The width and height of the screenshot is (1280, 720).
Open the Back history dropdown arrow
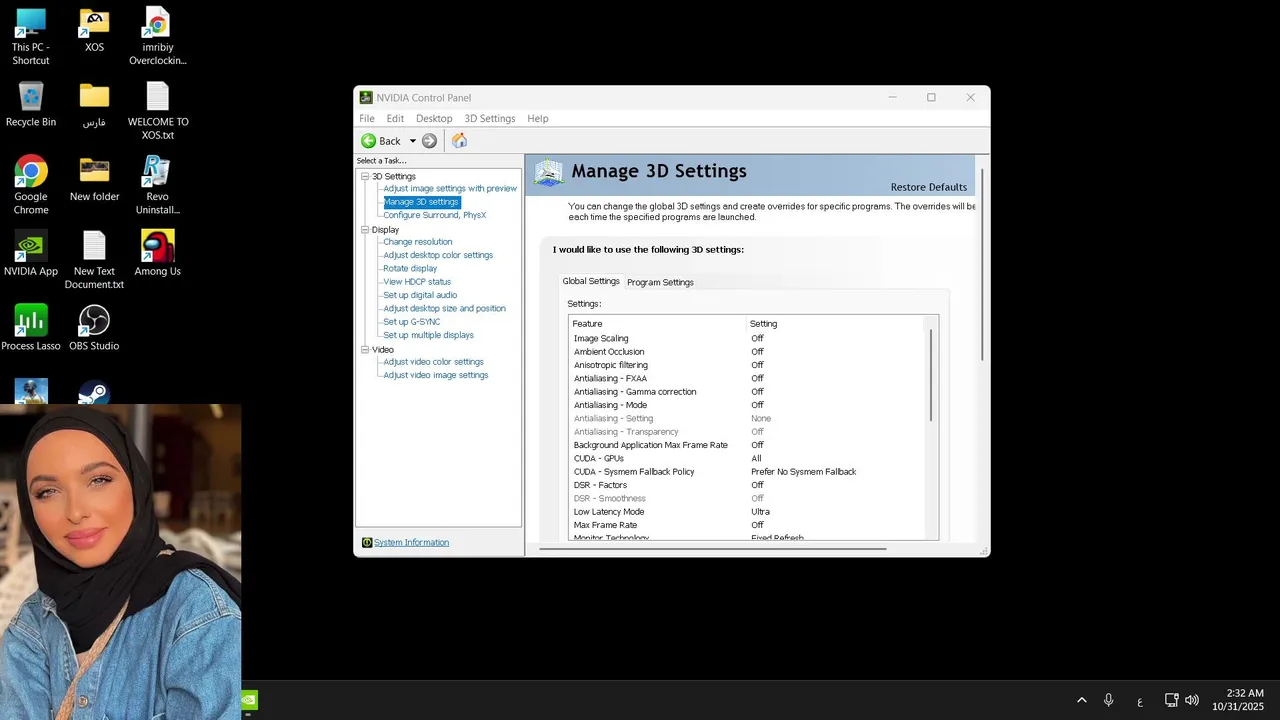pyautogui.click(x=412, y=141)
